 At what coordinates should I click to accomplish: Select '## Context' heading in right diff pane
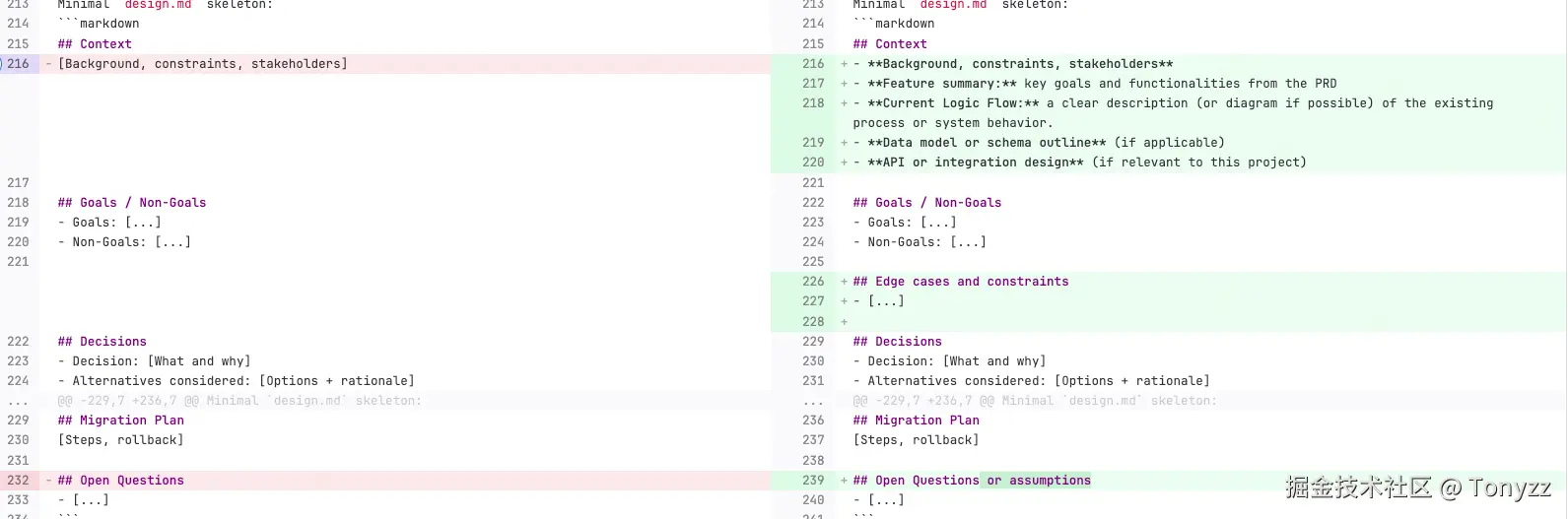890,44
